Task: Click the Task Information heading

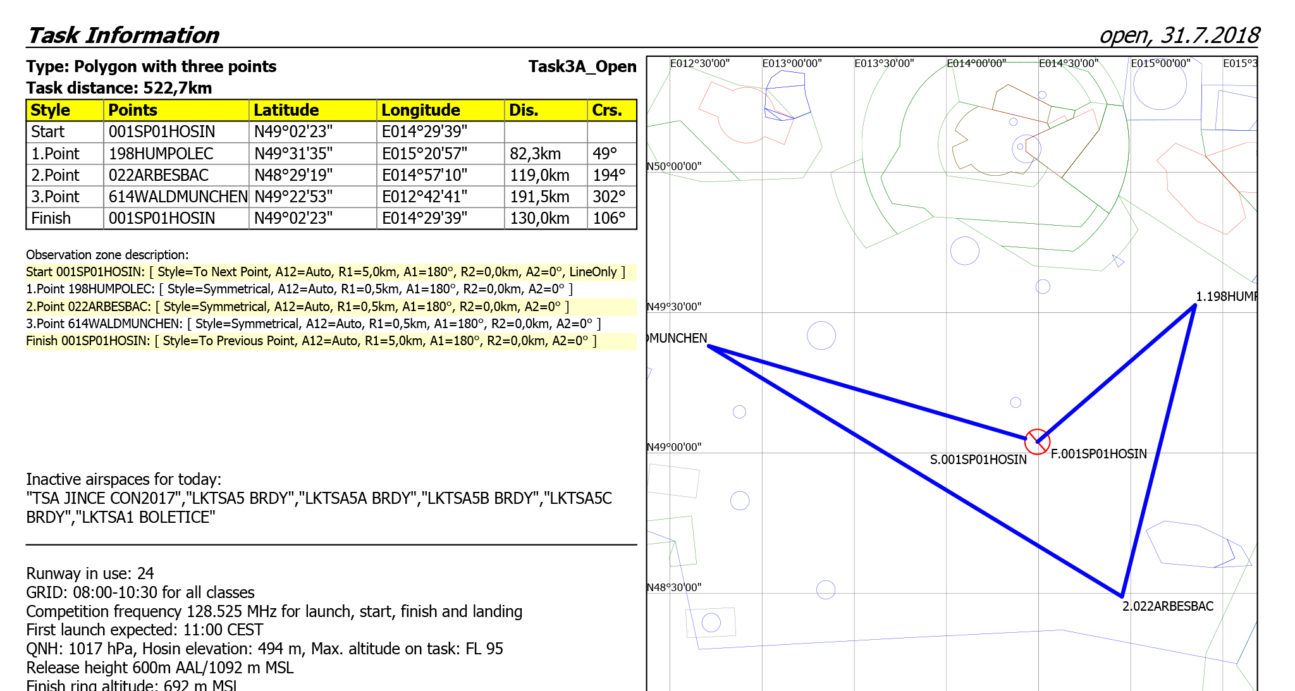Action: pos(122,35)
